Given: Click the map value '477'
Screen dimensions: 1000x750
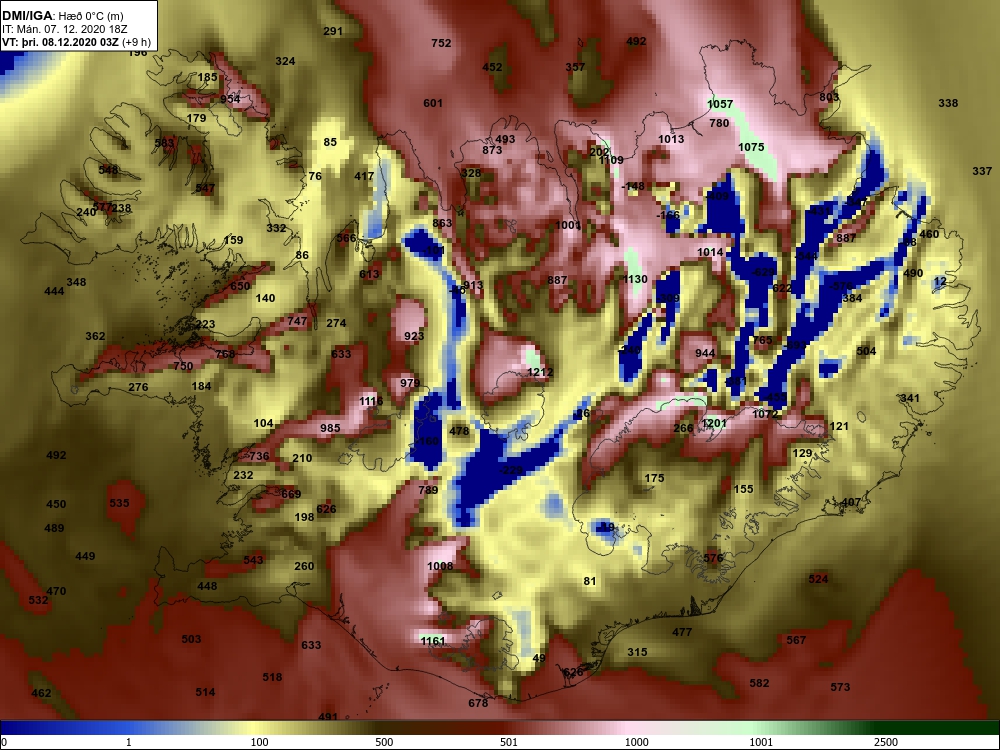Looking at the screenshot, I should [x=682, y=632].
